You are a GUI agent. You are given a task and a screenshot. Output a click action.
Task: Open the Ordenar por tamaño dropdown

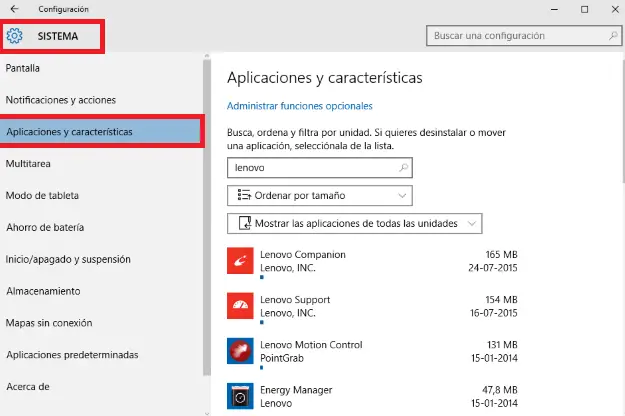click(x=320, y=196)
